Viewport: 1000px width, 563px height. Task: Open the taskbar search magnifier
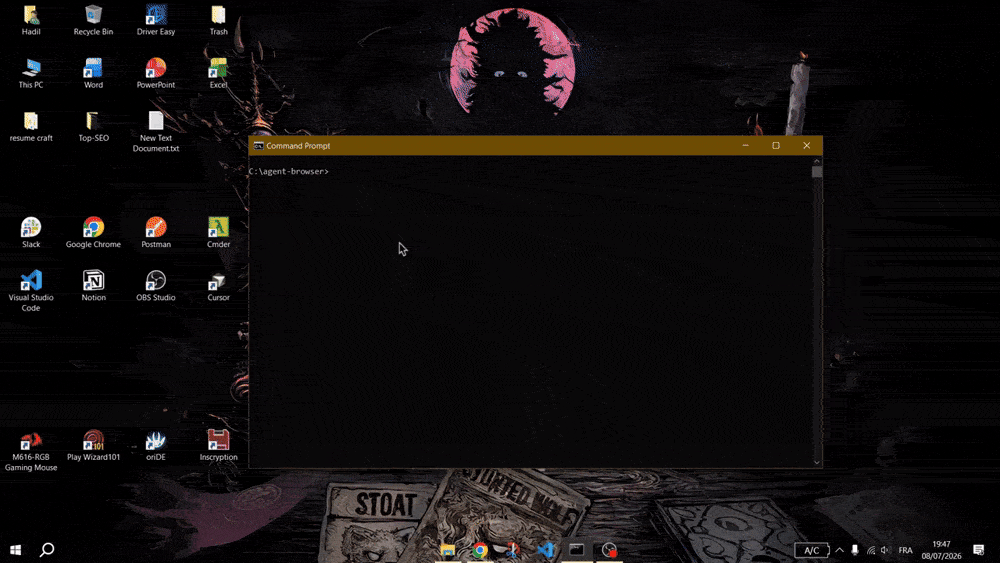[x=47, y=550]
